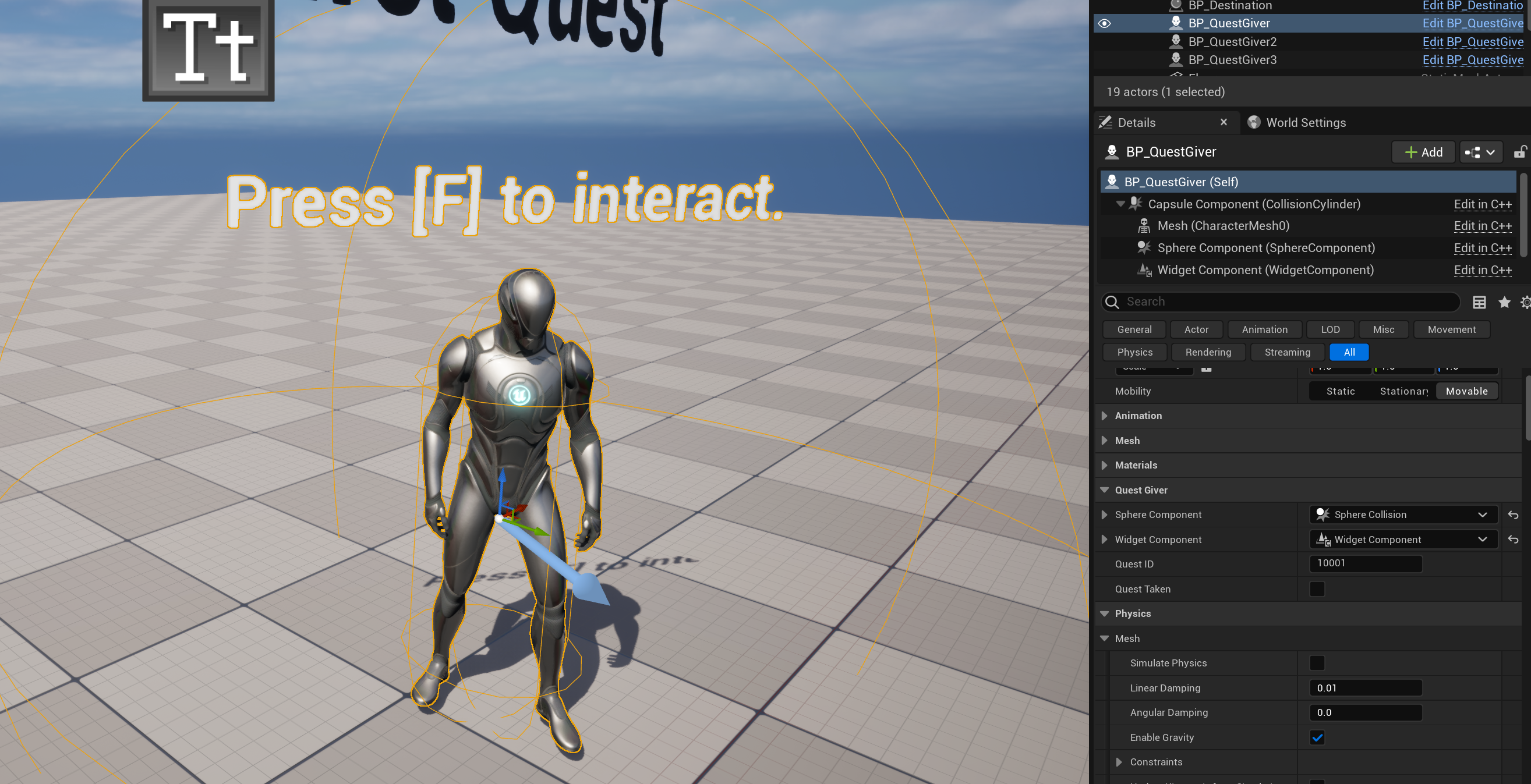Open details settings gear icon
The height and width of the screenshot is (784, 1531).
[x=1526, y=302]
